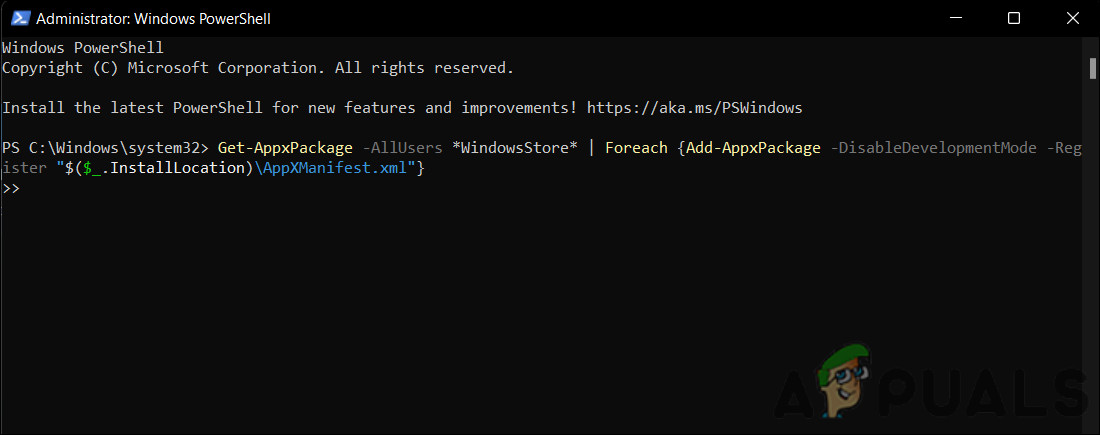Click the Microsoft copyright line
Screen dimensions: 1100x435
pyautogui.click(x=257, y=67)
